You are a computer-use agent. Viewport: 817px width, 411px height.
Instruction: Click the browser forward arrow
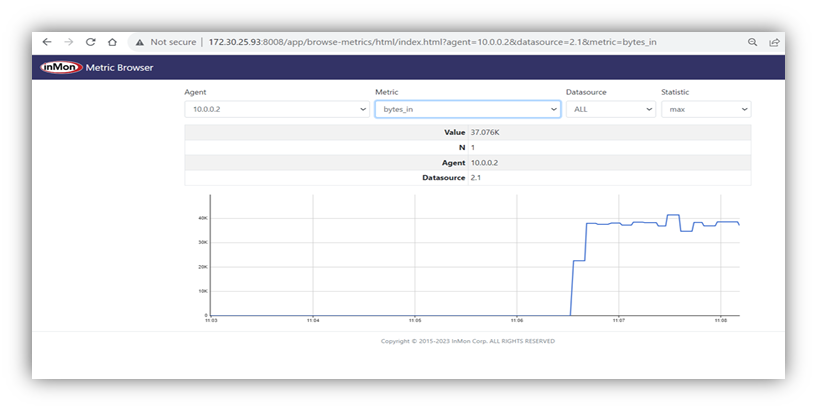tap(68, 43)
